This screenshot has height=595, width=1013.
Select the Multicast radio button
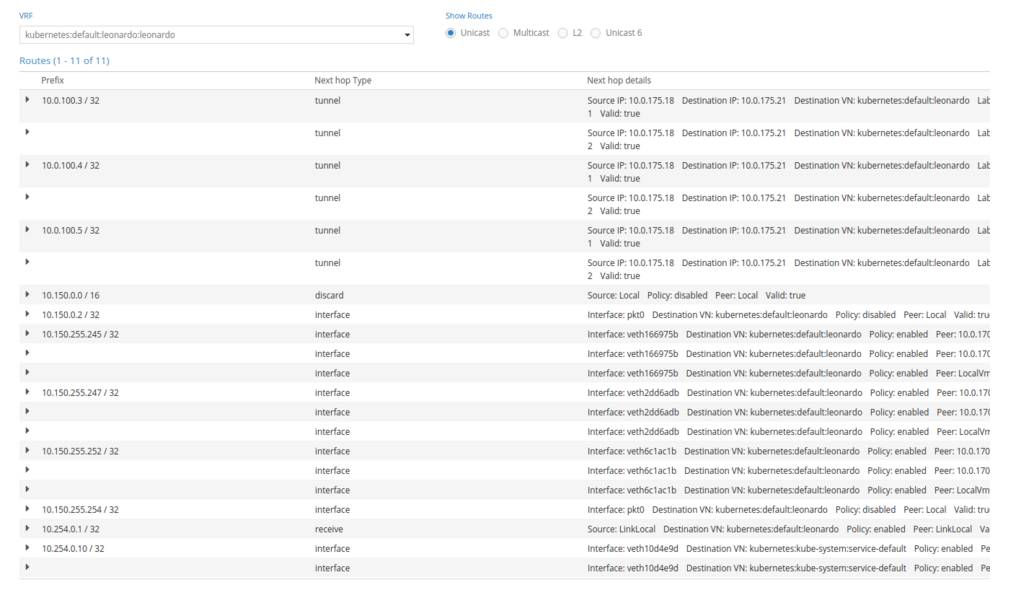click(503, 33)
